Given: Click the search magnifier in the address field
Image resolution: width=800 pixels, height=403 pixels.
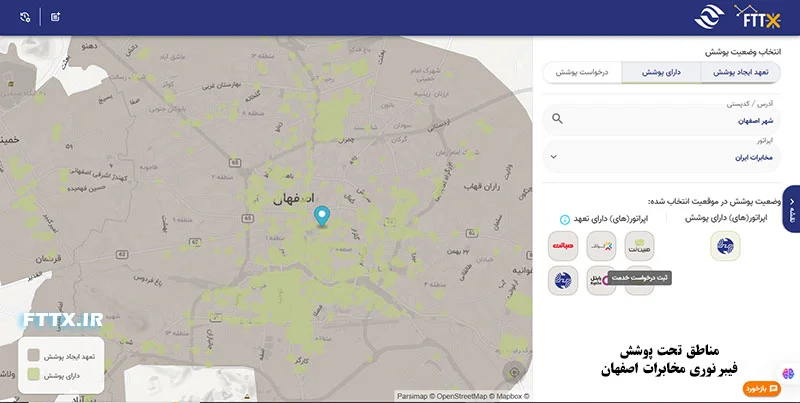Looking at the screenshot, I should coord(557,119).
